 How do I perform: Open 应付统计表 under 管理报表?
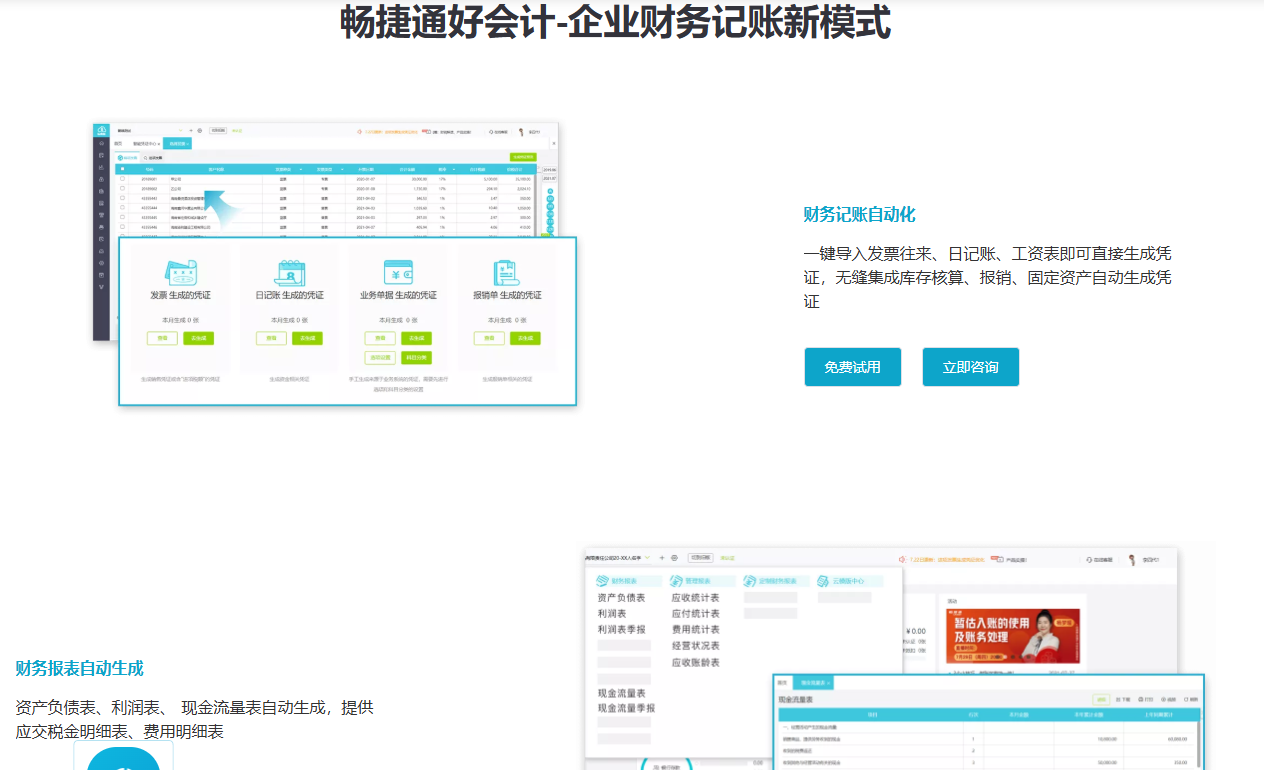click(695, 614)
